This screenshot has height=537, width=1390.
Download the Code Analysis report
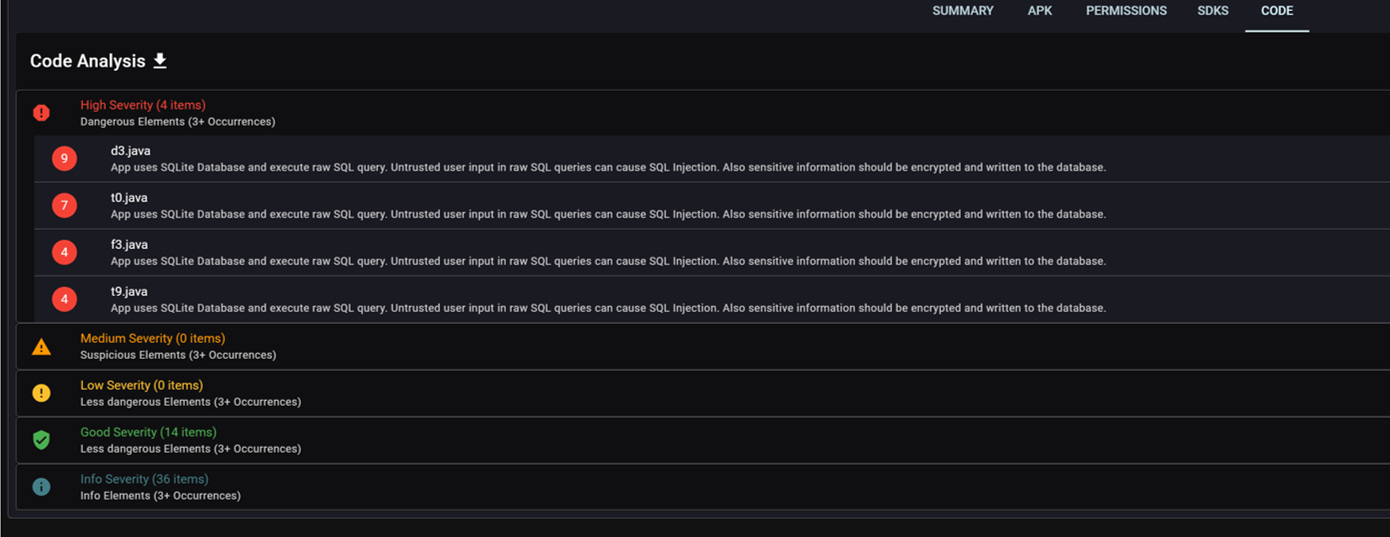(160, 61)
